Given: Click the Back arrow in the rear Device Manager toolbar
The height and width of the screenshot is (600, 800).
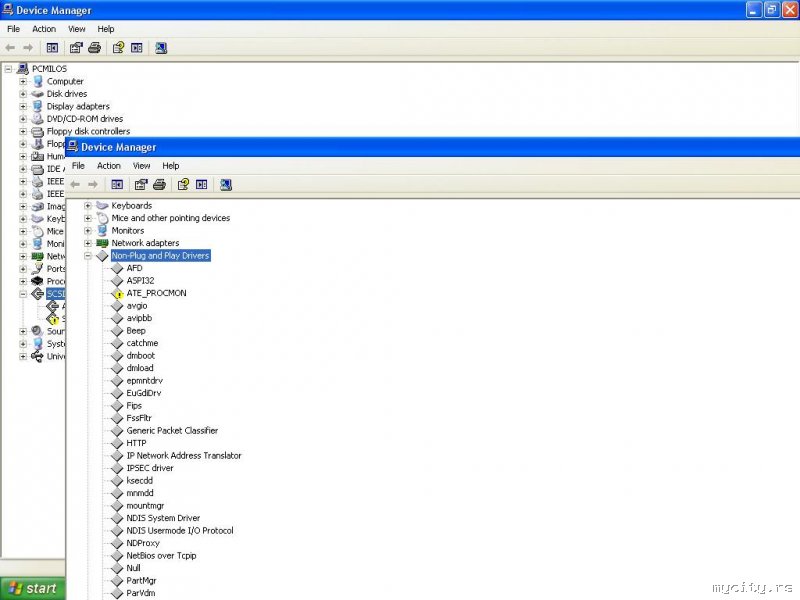Looking at the screenshot, I should [10, 48].
